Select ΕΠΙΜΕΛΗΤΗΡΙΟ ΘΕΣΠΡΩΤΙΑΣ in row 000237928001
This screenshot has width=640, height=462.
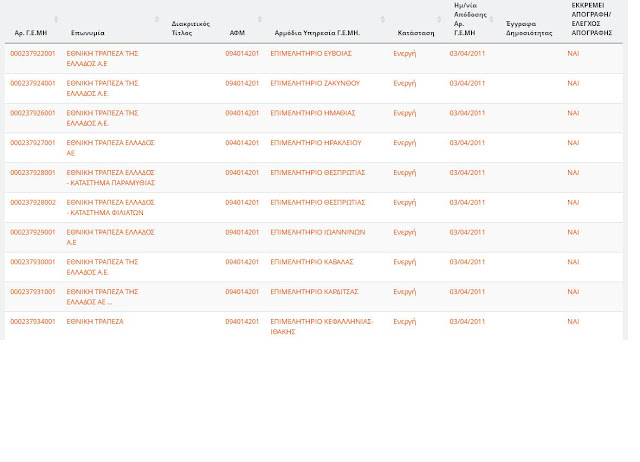[x=318, y=173]
